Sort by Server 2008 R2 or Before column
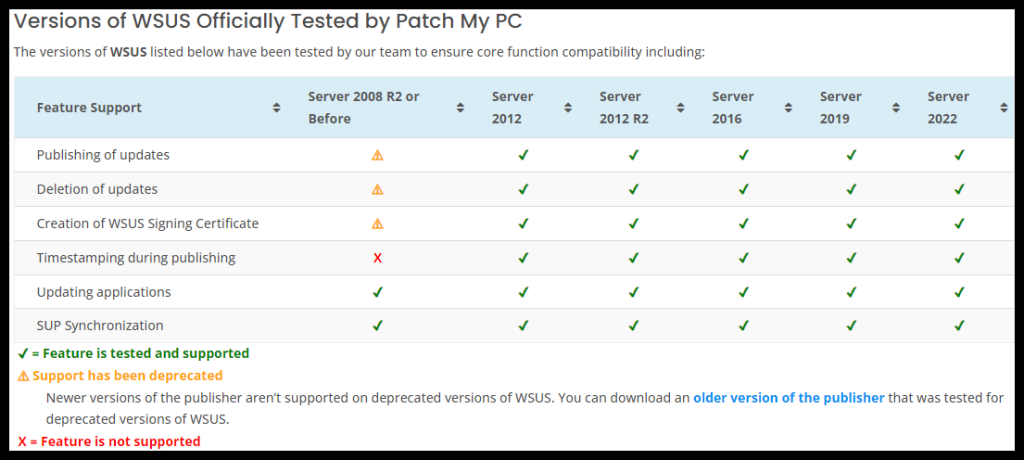The width and height of the screenshot is (1024, 460). click(x=460, y=108)
